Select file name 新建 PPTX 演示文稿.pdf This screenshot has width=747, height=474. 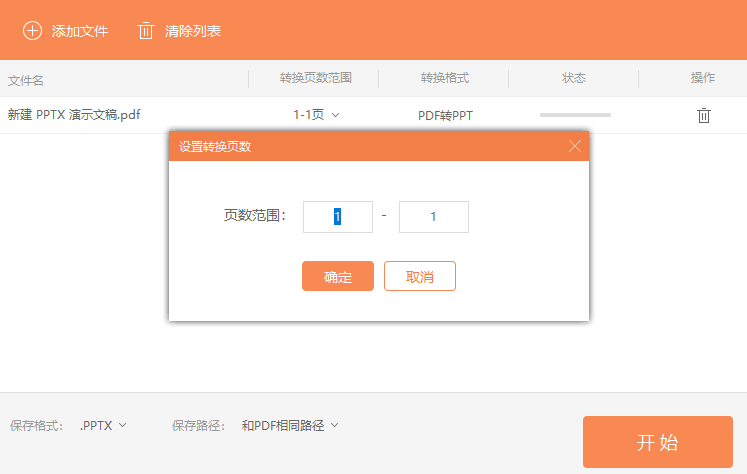(74, 115)
